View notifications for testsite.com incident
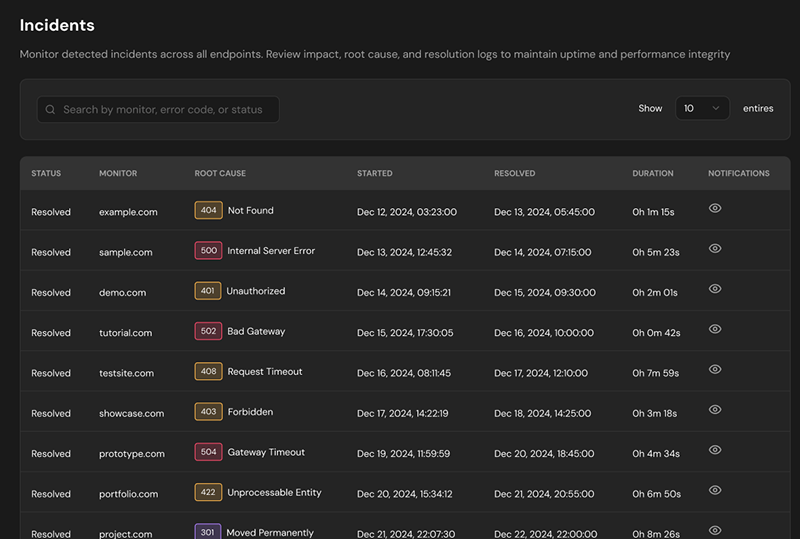800x539 pixels. [x=715, y=370]
